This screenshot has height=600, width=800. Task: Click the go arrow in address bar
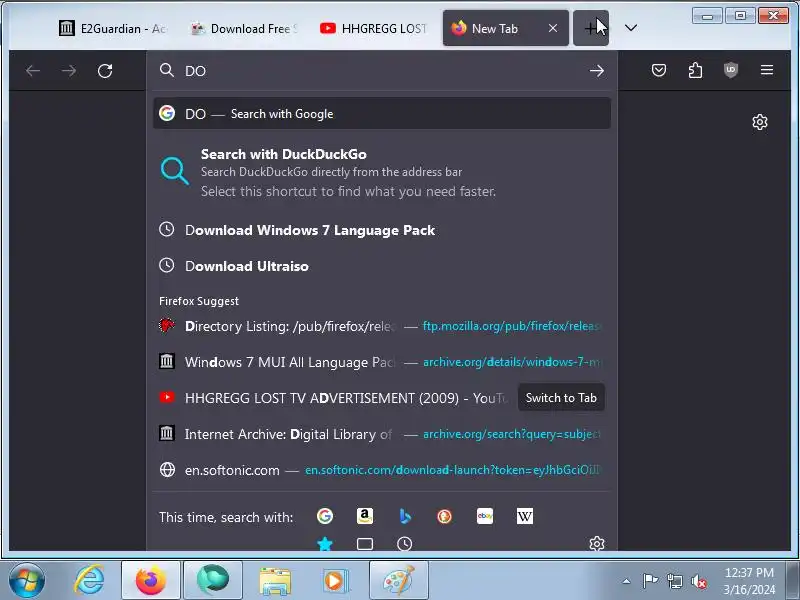pyautogui.click(x=596, y=71)
